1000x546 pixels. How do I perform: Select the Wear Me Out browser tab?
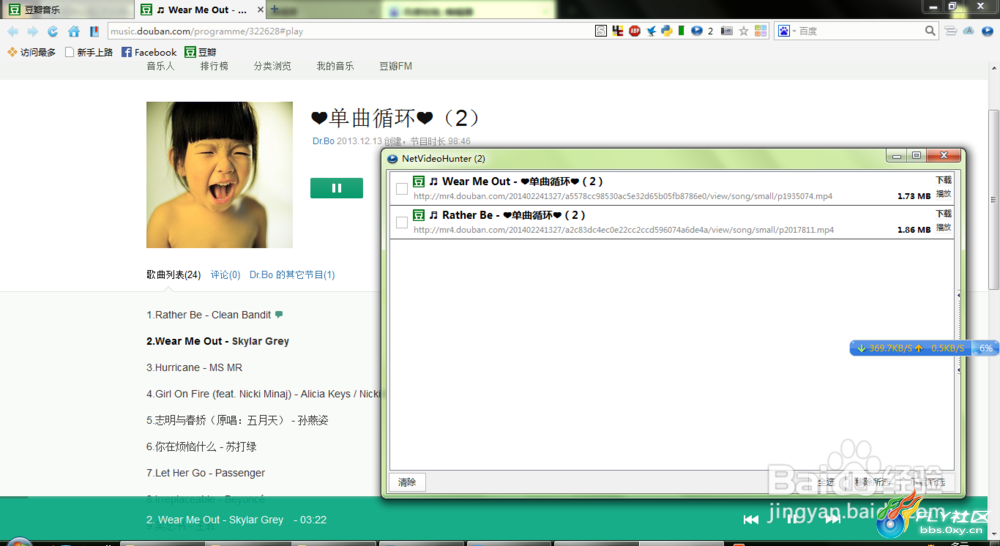tap(201, 10)
